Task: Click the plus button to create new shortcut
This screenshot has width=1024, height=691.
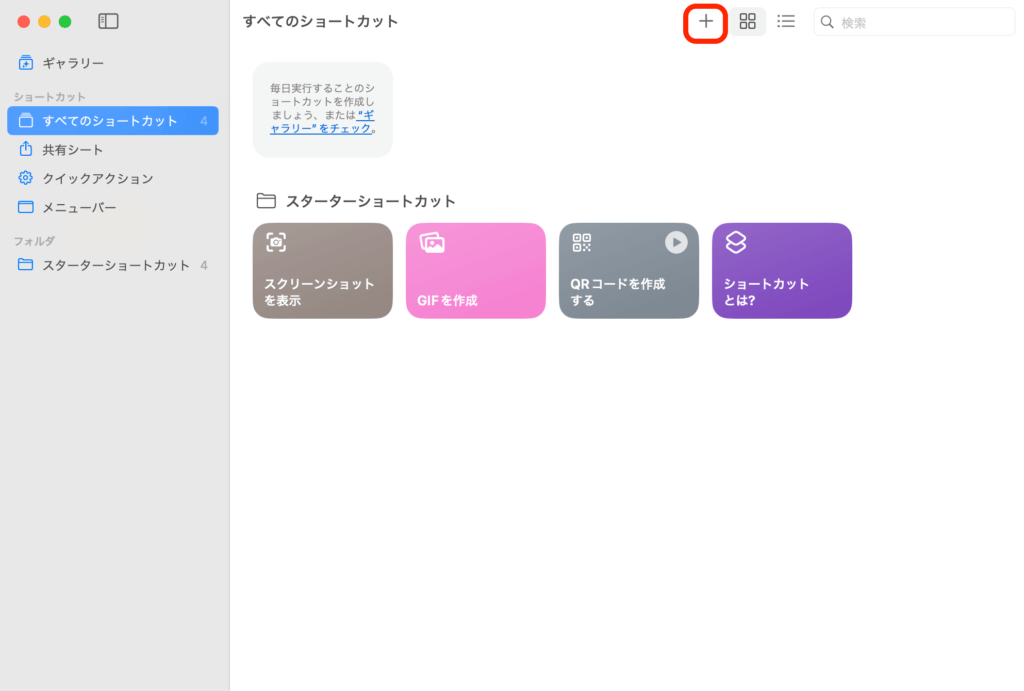Action: [705, 21]
